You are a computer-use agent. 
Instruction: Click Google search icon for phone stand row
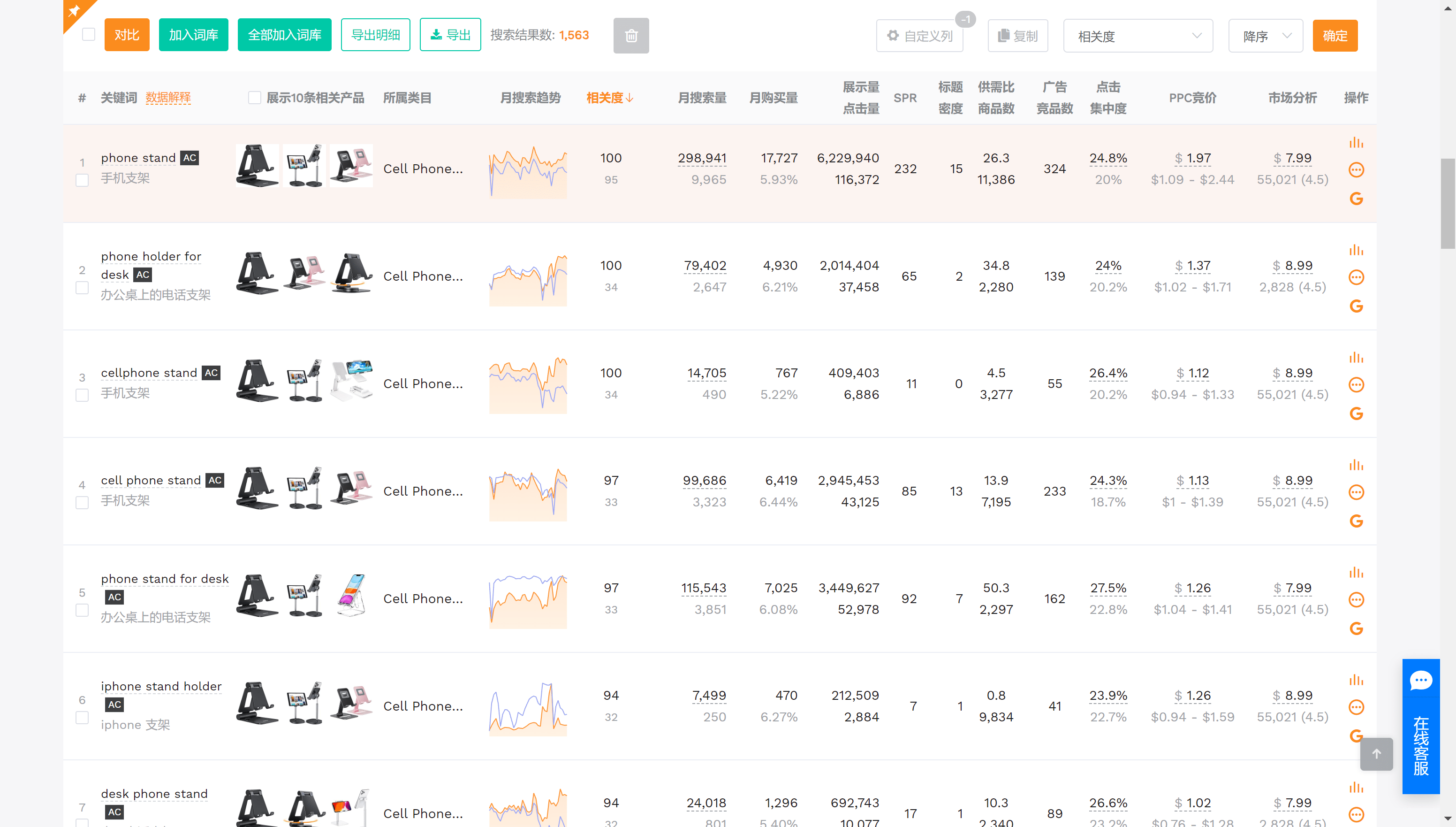click(x=1356, y=199)
